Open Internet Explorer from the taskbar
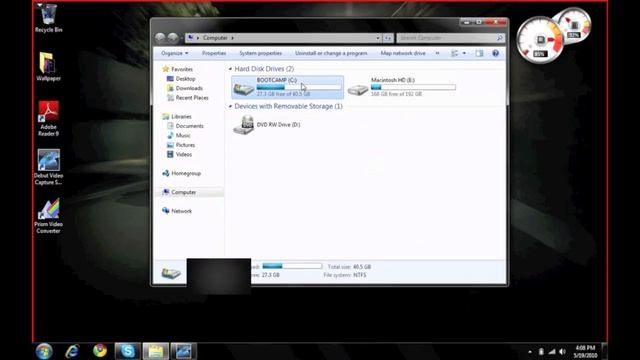This screenshot has height=360, width=640. click(x=72, y=351)
